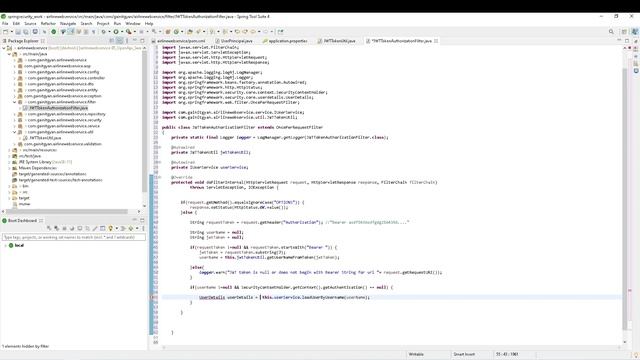This screenshot has height=360, width=640.
Task: Click the Boot Dashboard open console icon
Action: point(80,228)
